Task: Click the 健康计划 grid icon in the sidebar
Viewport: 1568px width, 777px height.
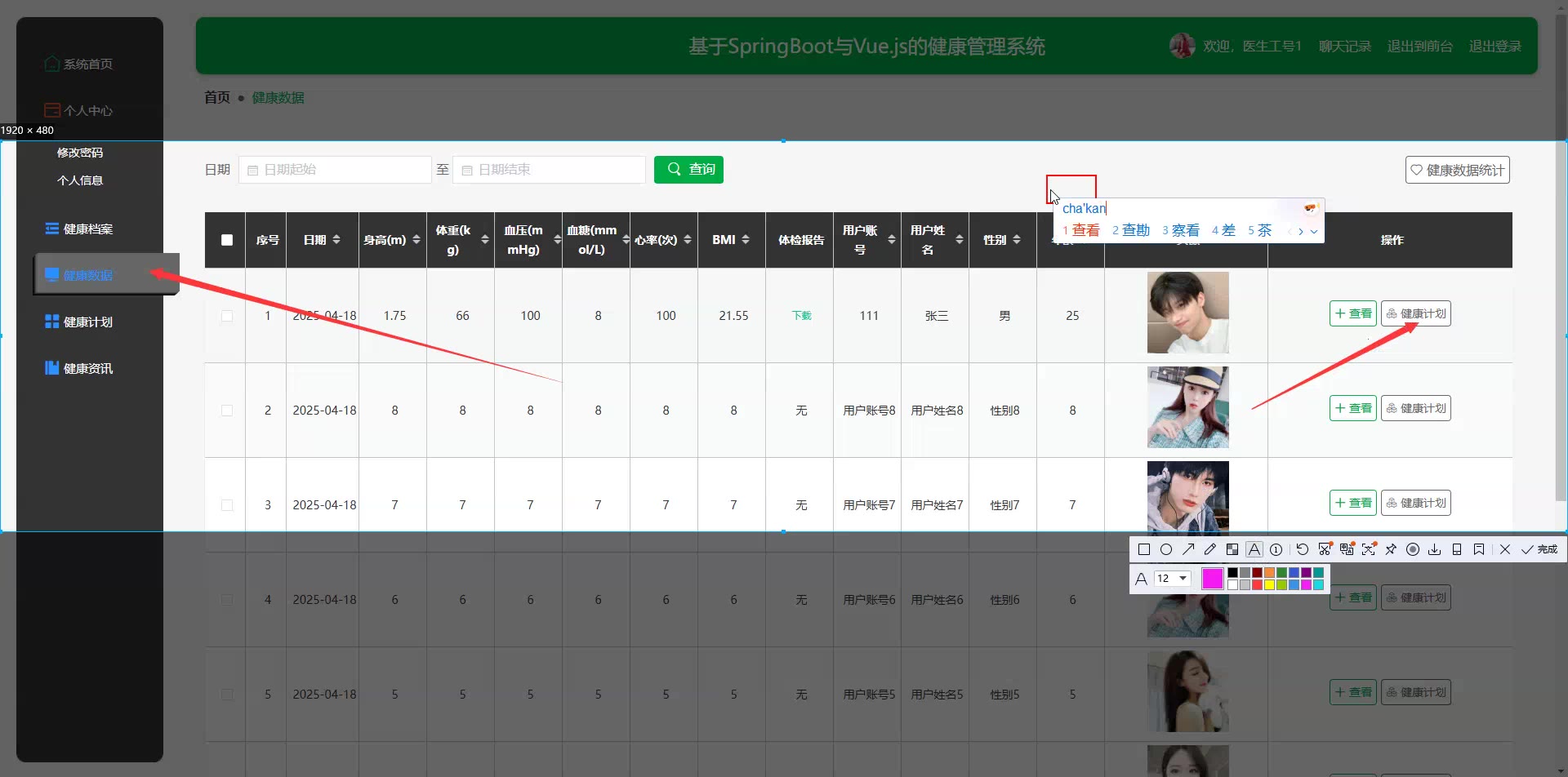Action: (52, 322)
